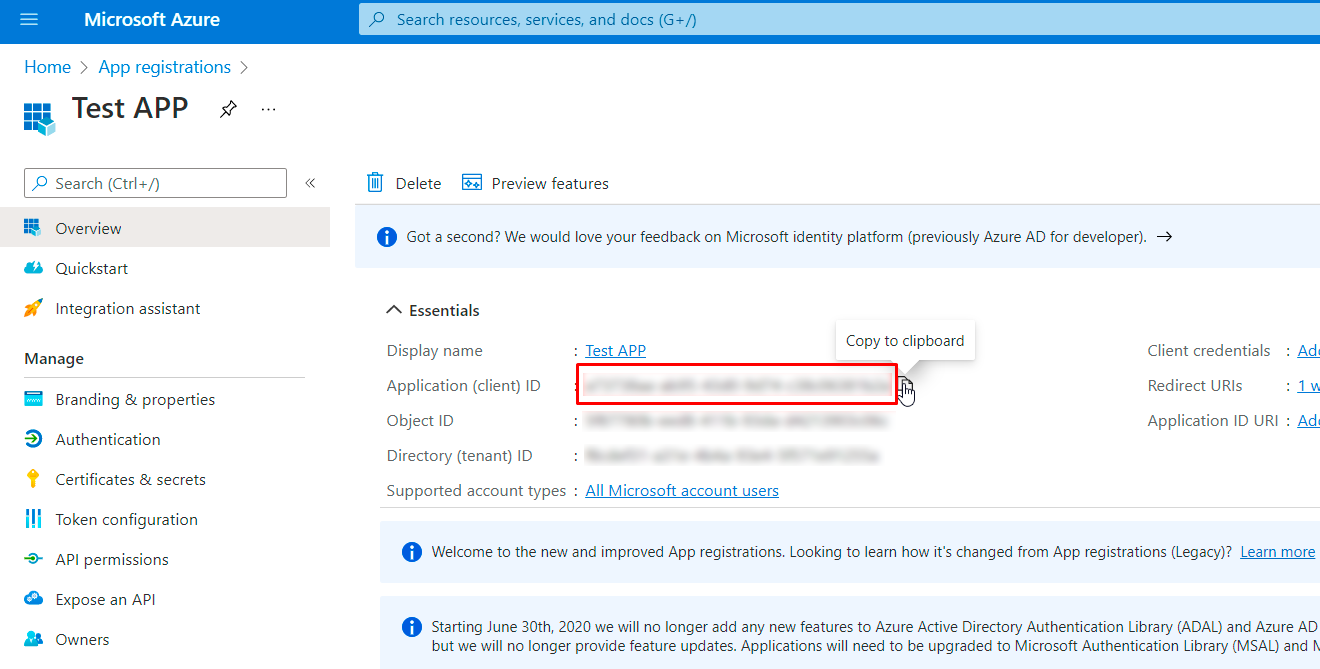
Task: Open the Test APP display name link
Action: (x=616, y=350)
